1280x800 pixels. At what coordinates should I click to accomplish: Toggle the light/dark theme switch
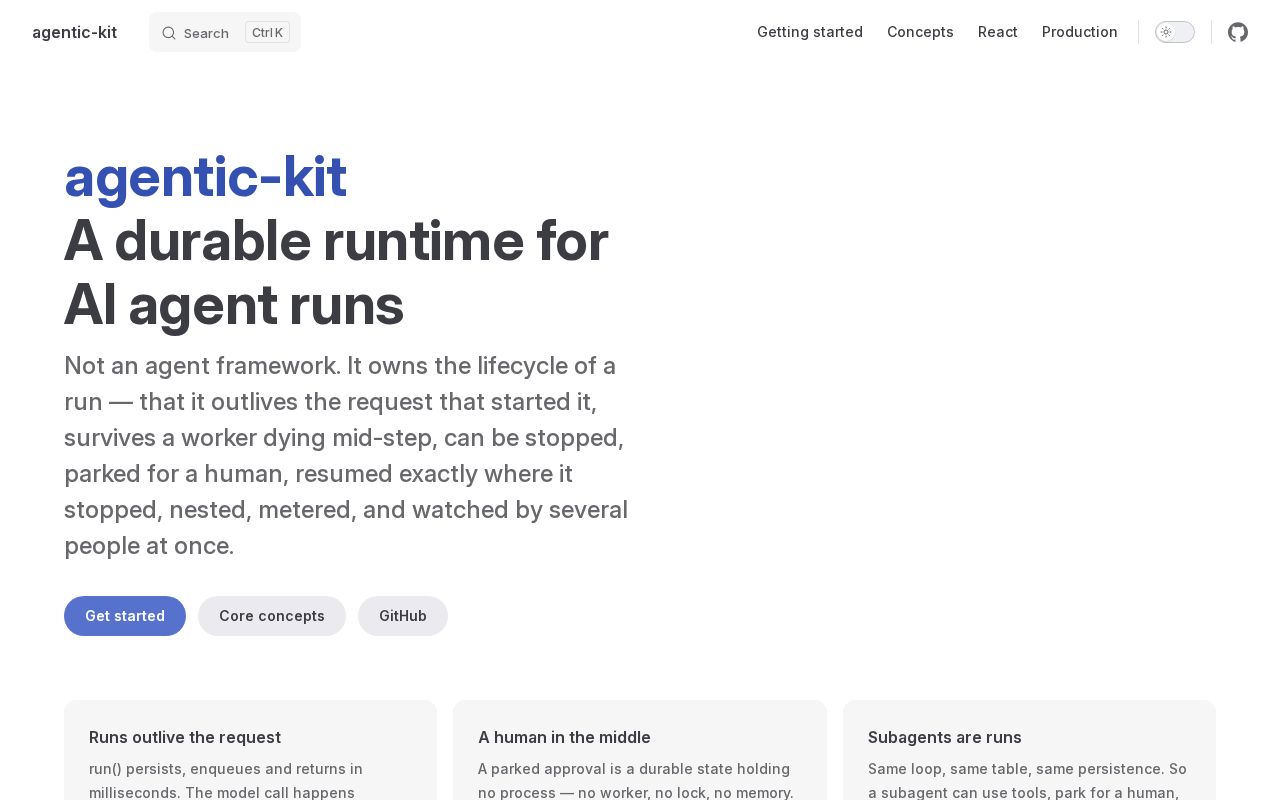coord(1175,32)
